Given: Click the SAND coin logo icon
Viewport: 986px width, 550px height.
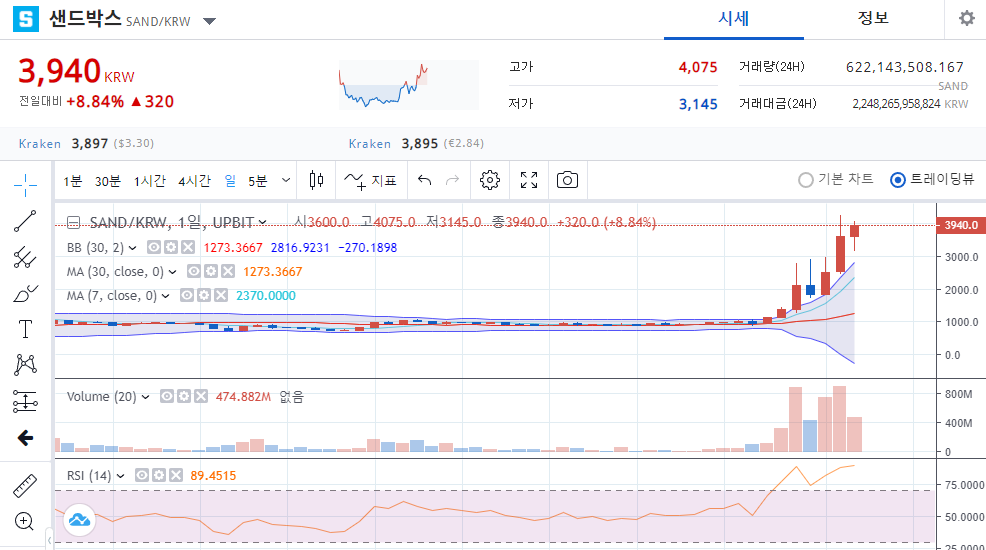Looking at the screenshot, I should (x=26, y=19).
